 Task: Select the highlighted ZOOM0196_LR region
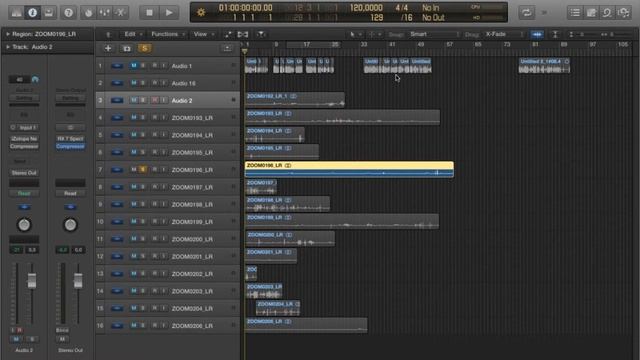349,169
